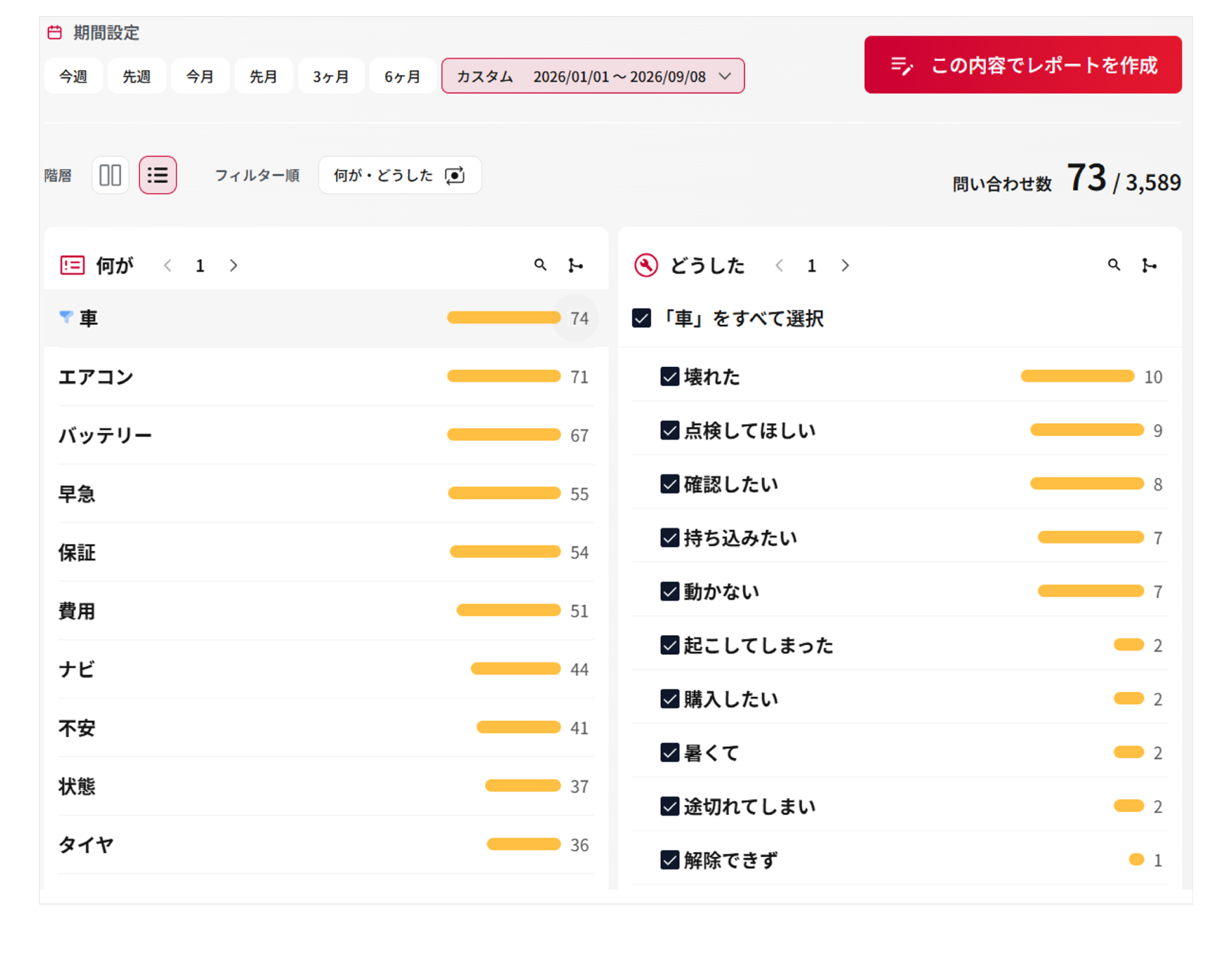Go to next page in 何が panel
This screenshot has height=953, width=1232.
coord(233,265)
